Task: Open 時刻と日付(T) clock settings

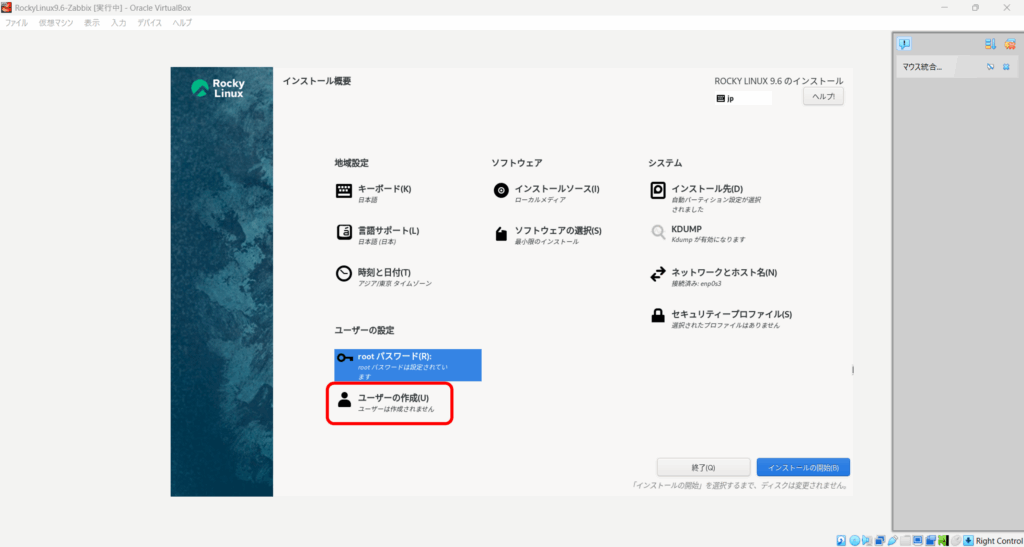Action: 383,277
